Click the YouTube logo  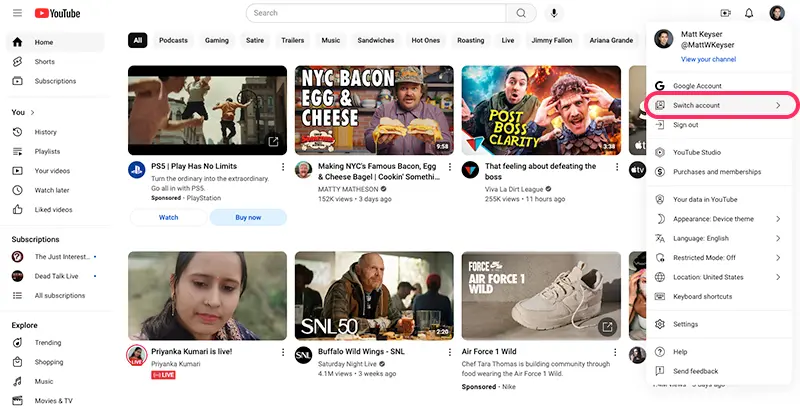tap(60, 13)
